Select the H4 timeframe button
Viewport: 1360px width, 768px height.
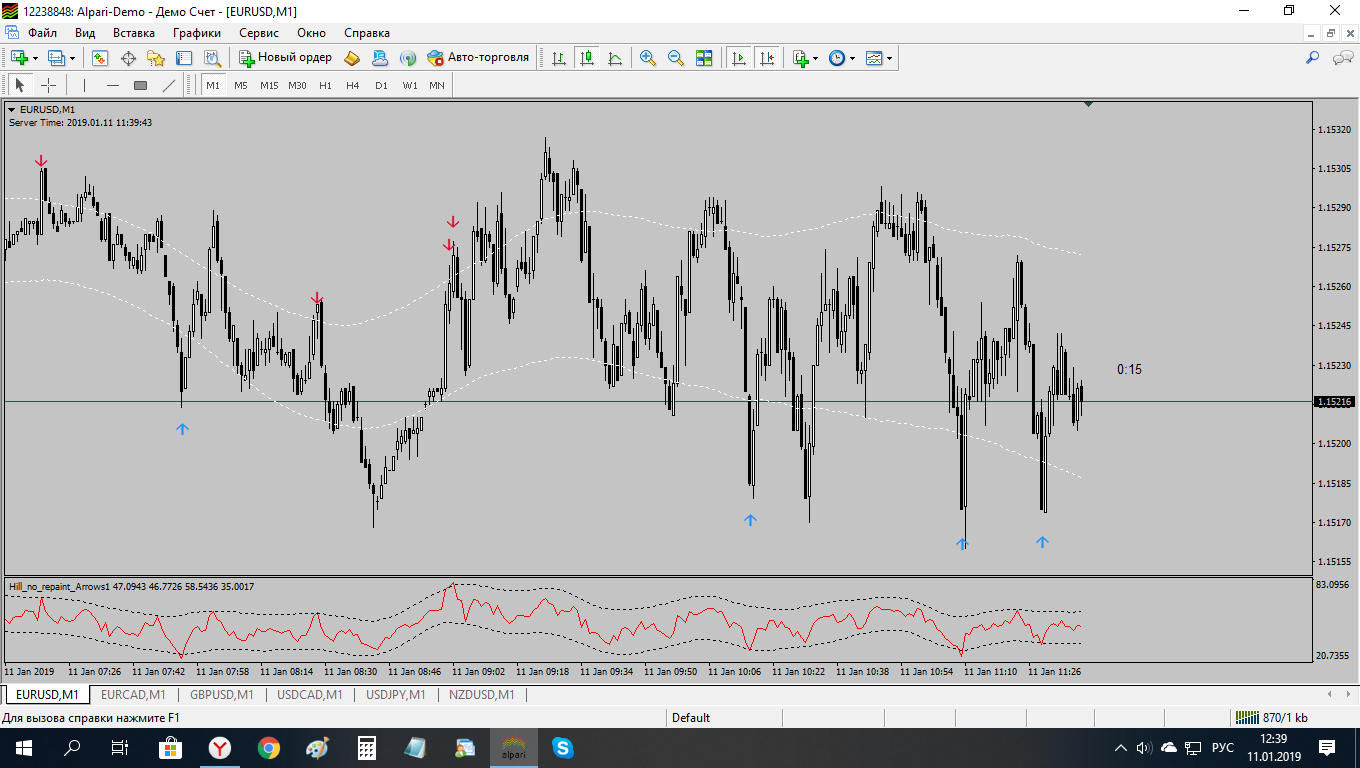click(353, 85)
